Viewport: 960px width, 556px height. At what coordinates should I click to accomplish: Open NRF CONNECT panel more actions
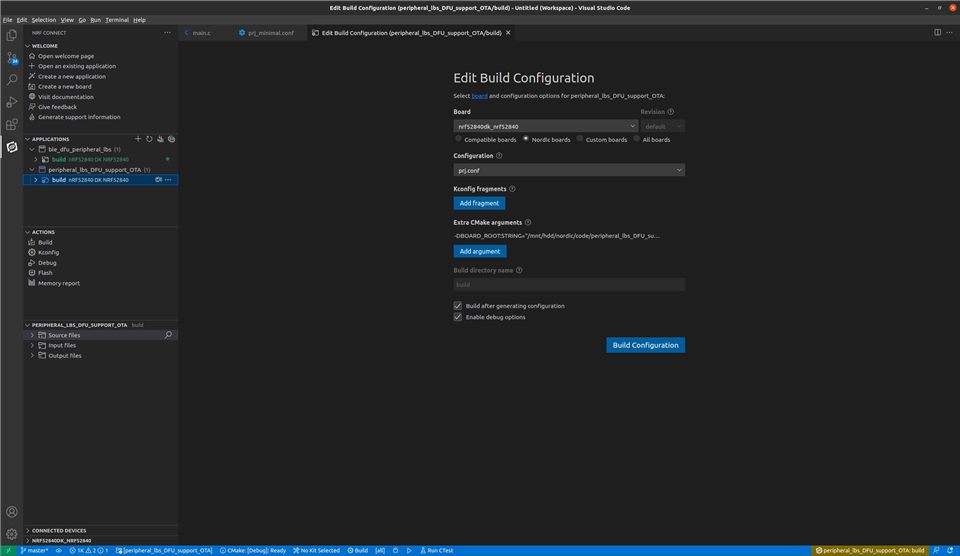[167, 33]
